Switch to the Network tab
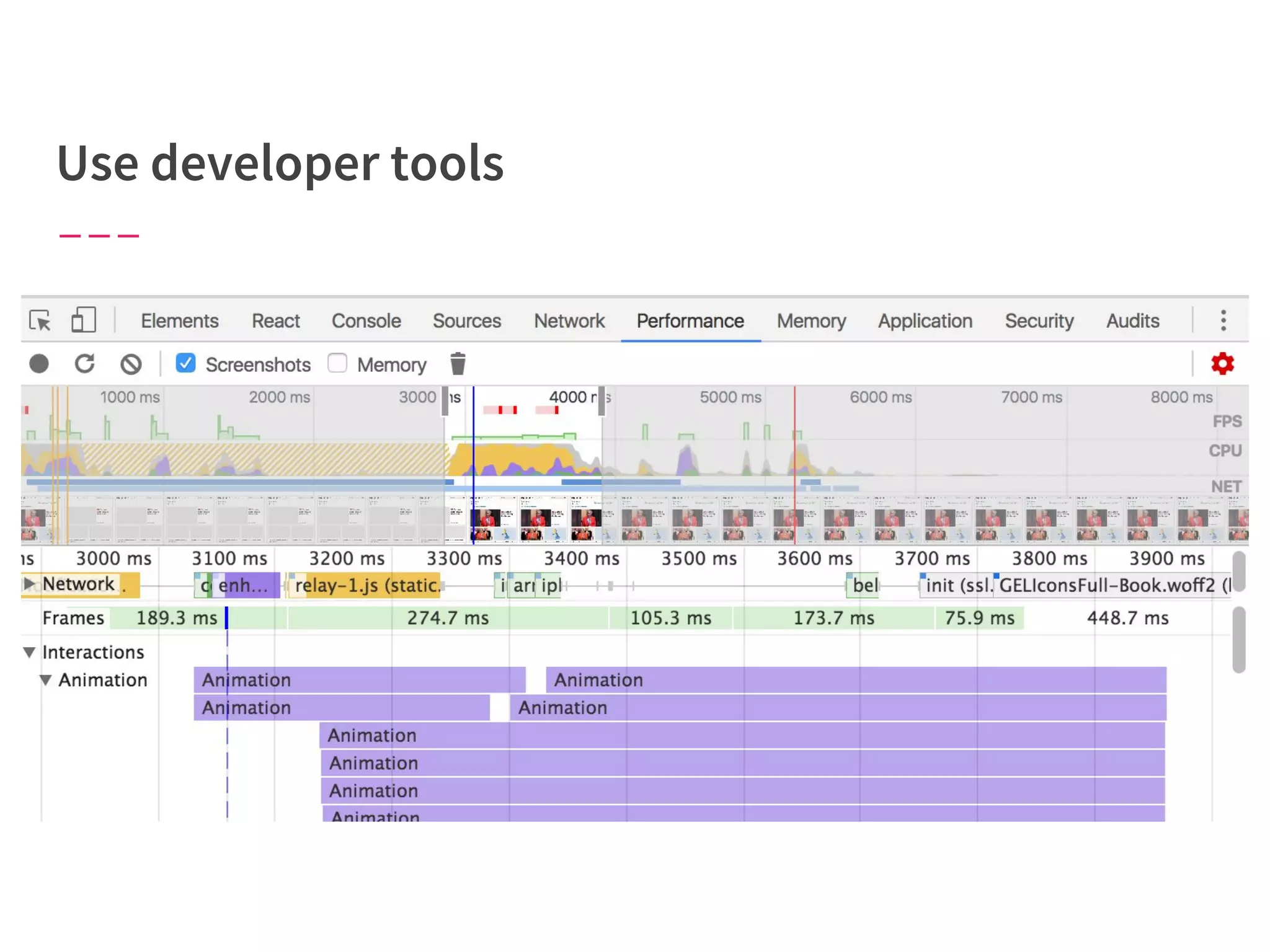The width and height of the screenshot is (1270, 952). point(569,321)
